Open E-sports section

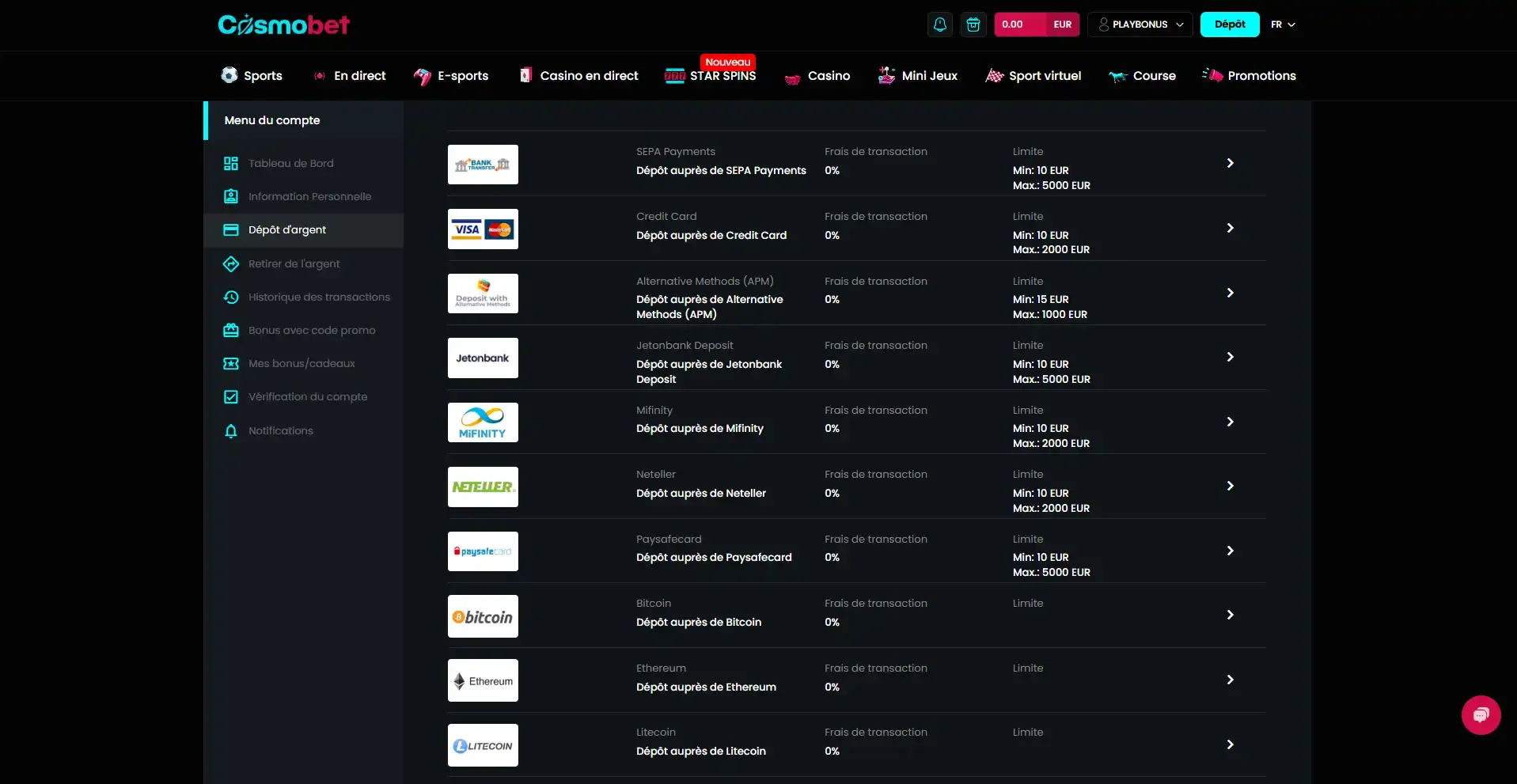click(x=451, y=76)
